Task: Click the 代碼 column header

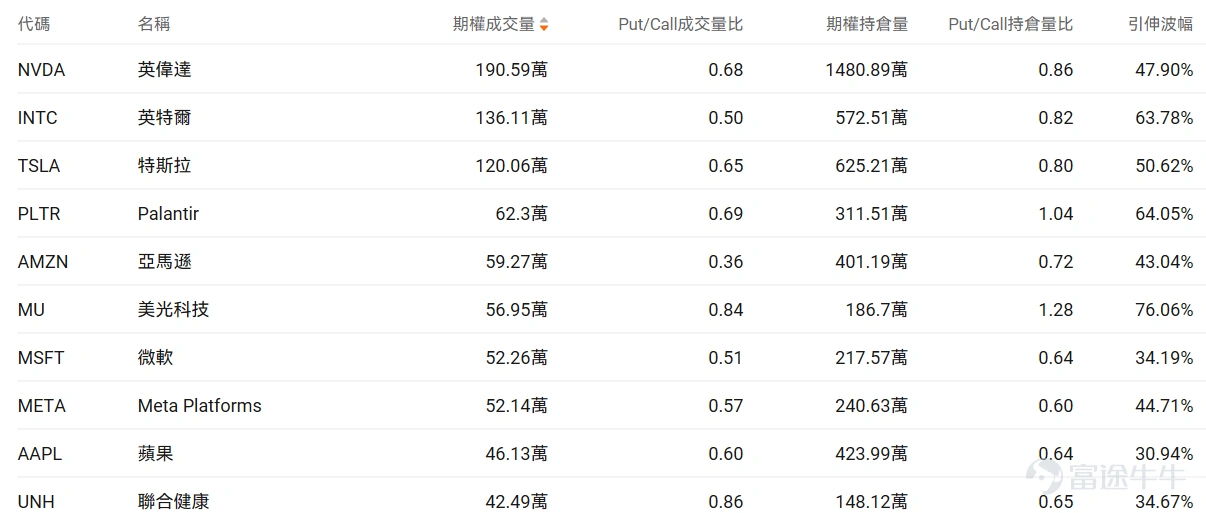Action: (x=34, y=24)
